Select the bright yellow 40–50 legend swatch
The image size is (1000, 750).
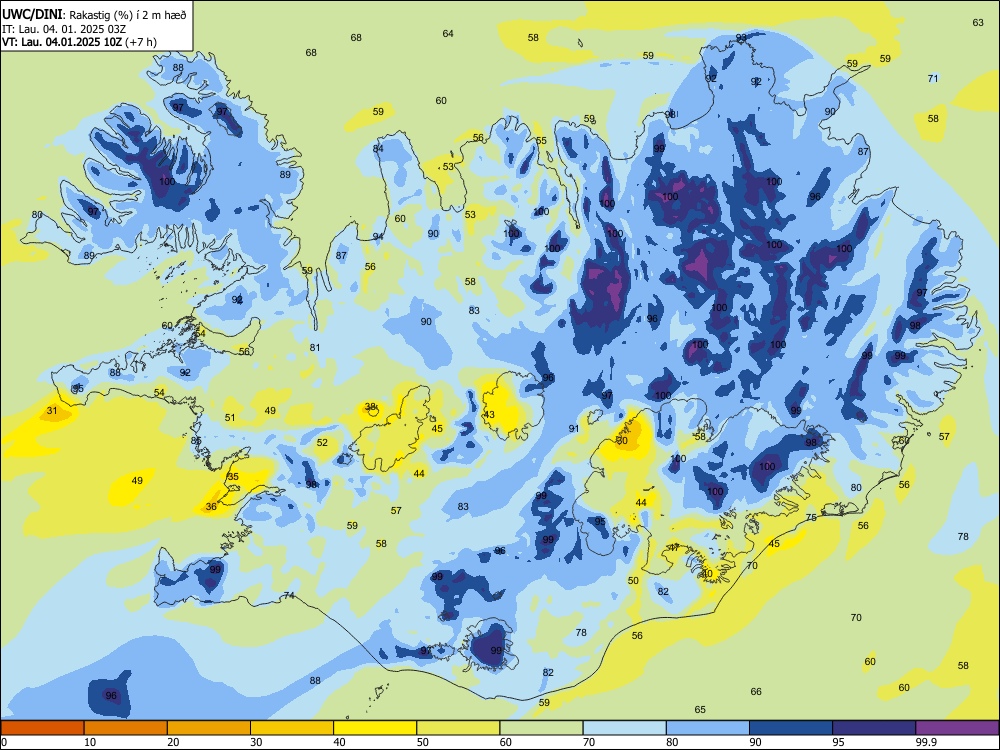coord(375,728)
